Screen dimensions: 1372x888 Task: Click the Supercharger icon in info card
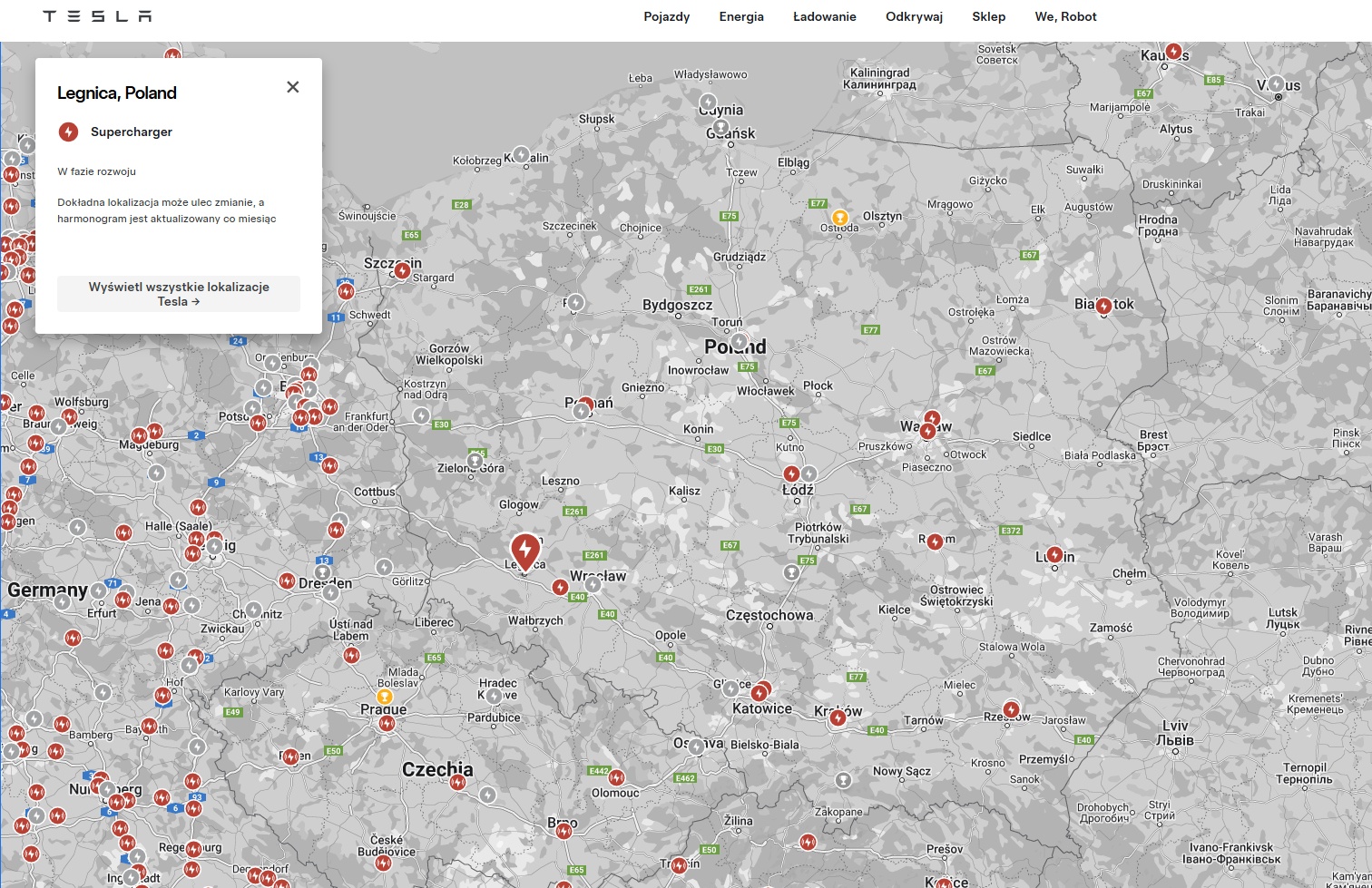pyautogui.click(x=68, y=132)
